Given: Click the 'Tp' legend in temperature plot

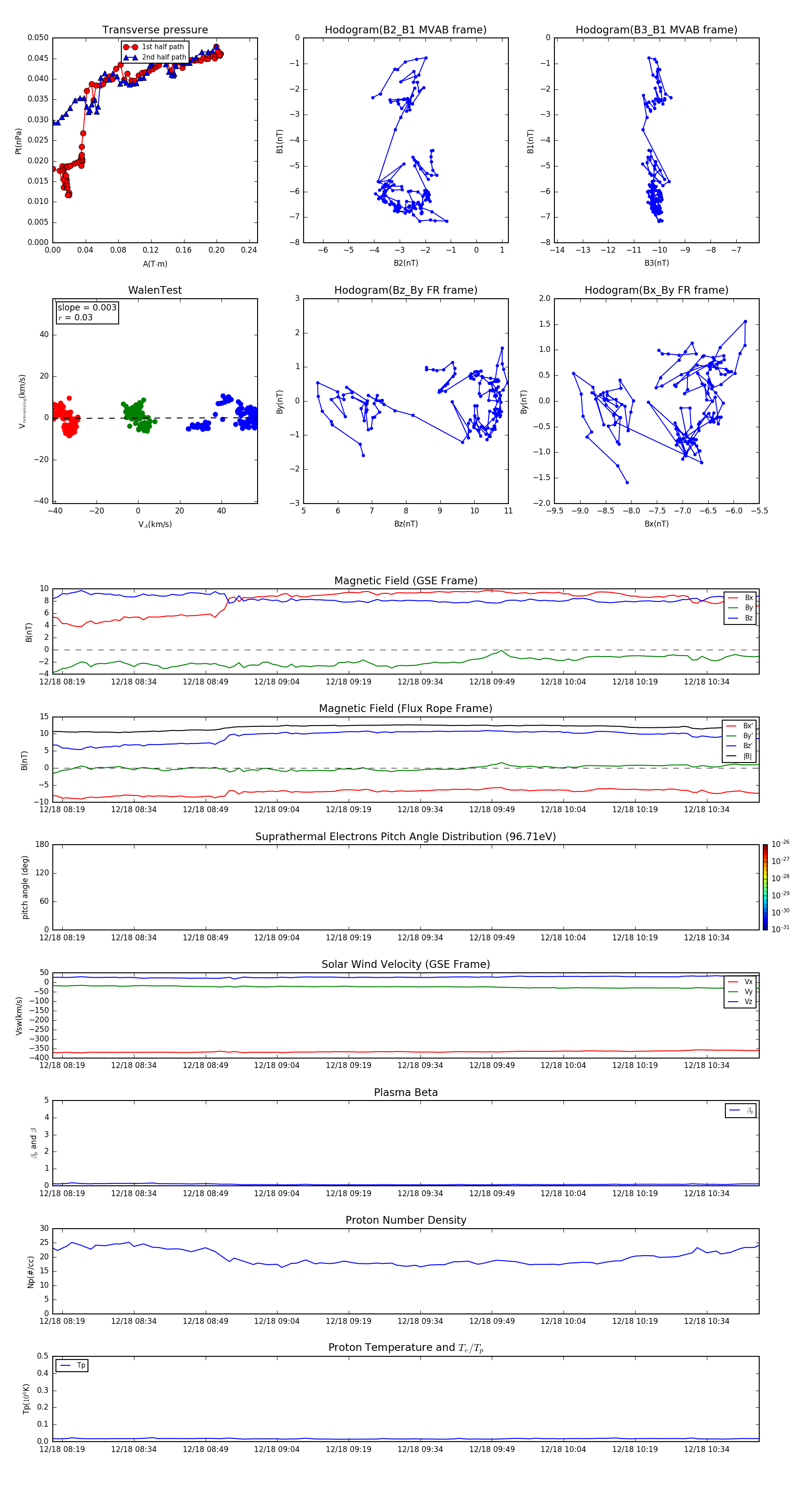Looking at the screenshot, I should point(72,1366).
